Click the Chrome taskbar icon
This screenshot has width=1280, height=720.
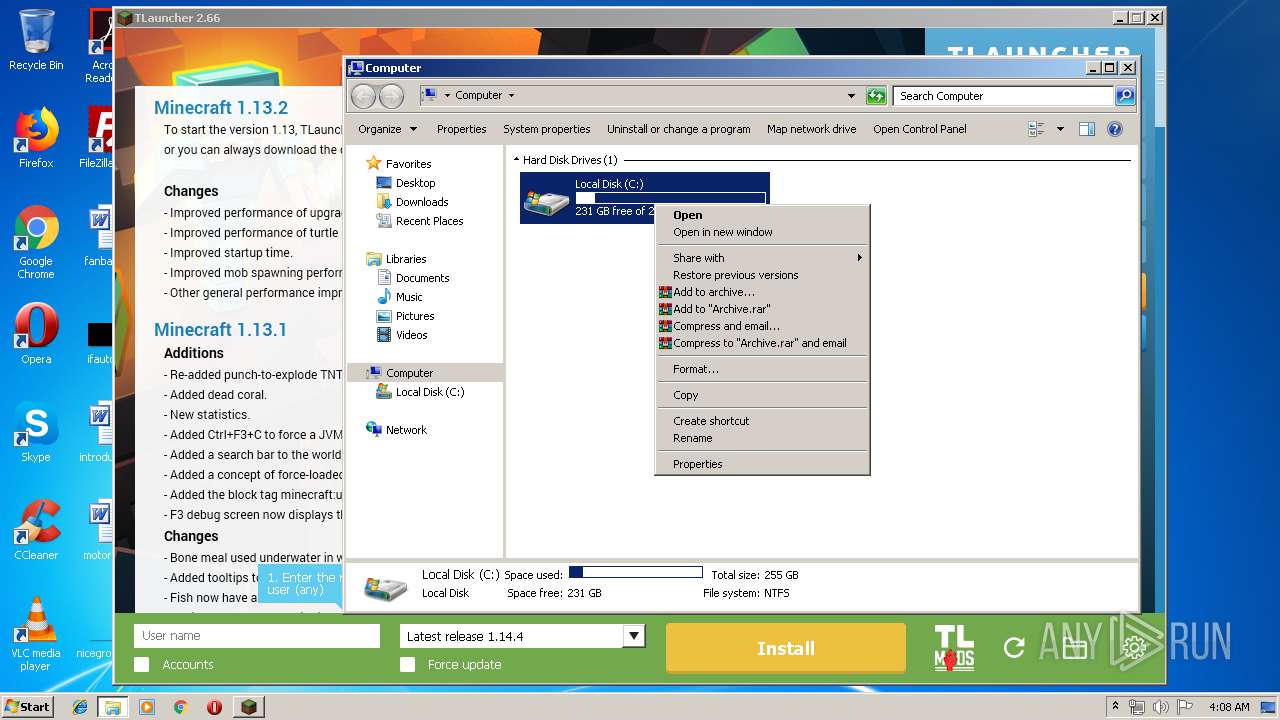[180, 707]
